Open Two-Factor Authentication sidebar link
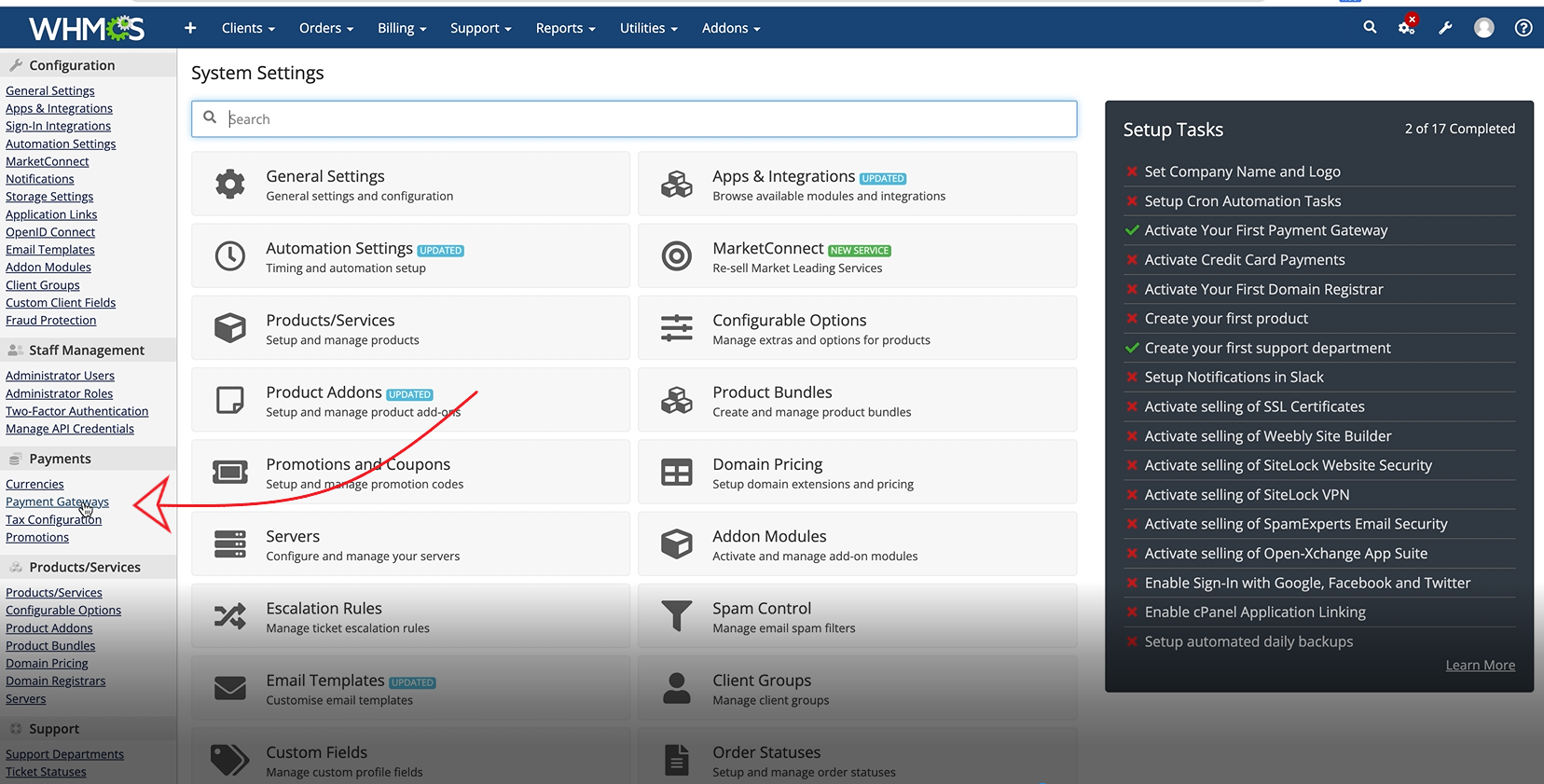 point(76,411)
